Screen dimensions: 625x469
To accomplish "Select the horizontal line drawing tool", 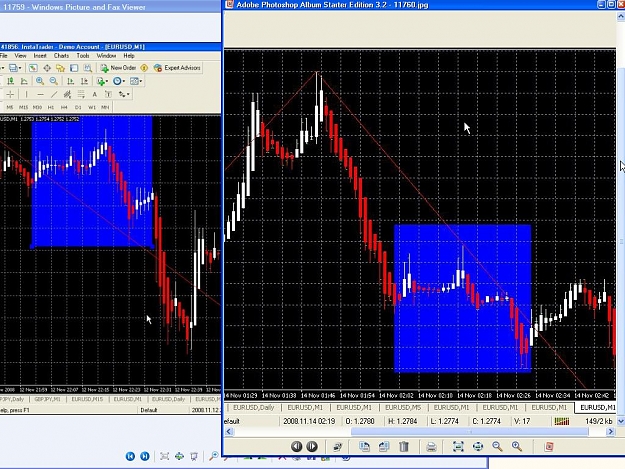I will (x=40, y=94).
